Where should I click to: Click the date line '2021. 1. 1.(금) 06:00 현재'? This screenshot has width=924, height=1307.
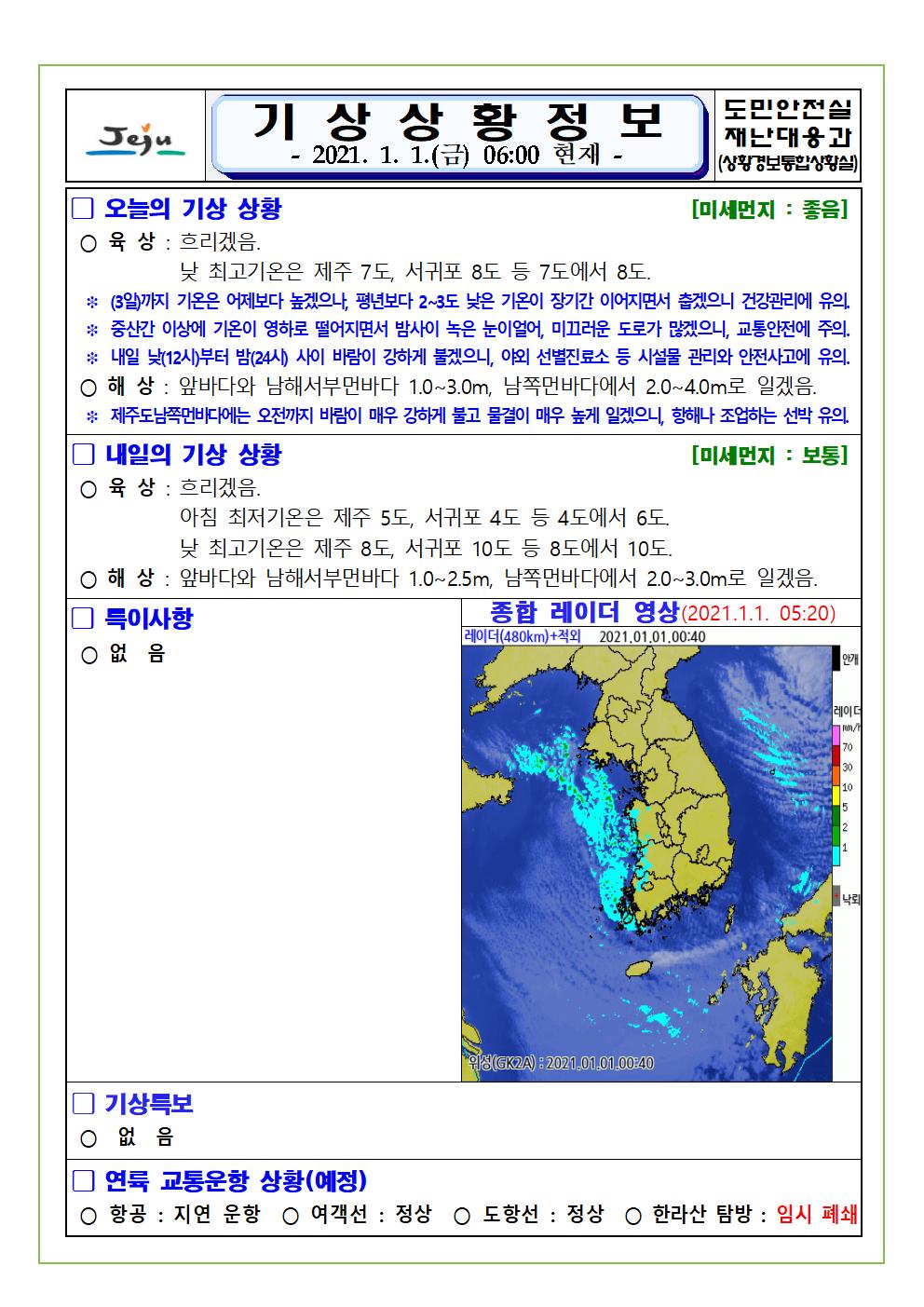pos(457,156)
